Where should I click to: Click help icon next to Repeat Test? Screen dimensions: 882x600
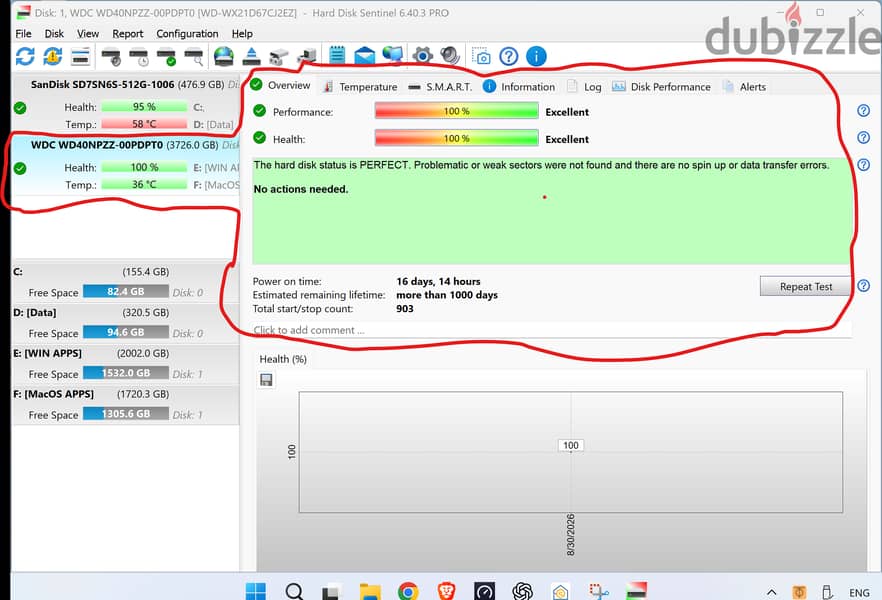pos(863,286)
